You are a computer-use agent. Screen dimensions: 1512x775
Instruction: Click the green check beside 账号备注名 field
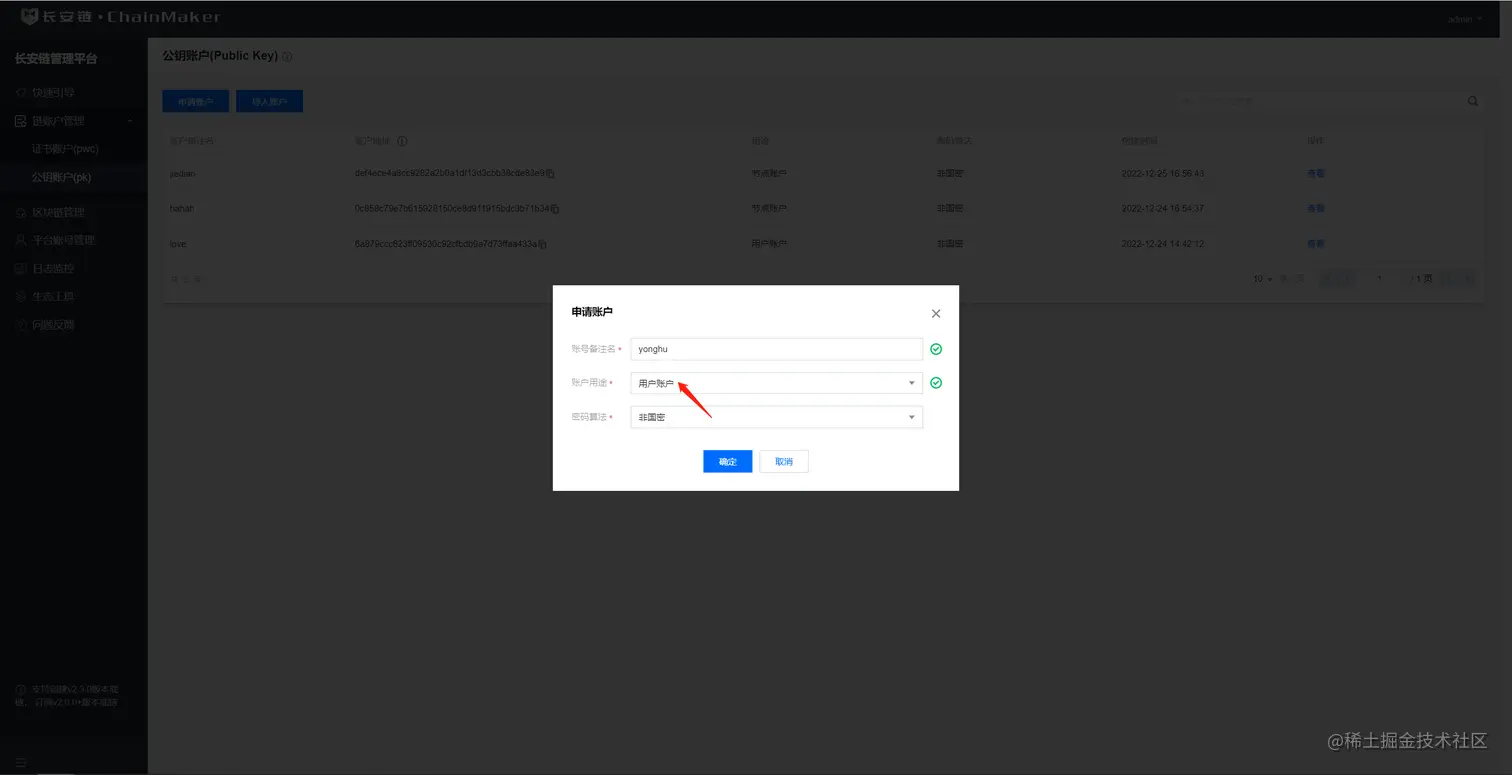936,349
